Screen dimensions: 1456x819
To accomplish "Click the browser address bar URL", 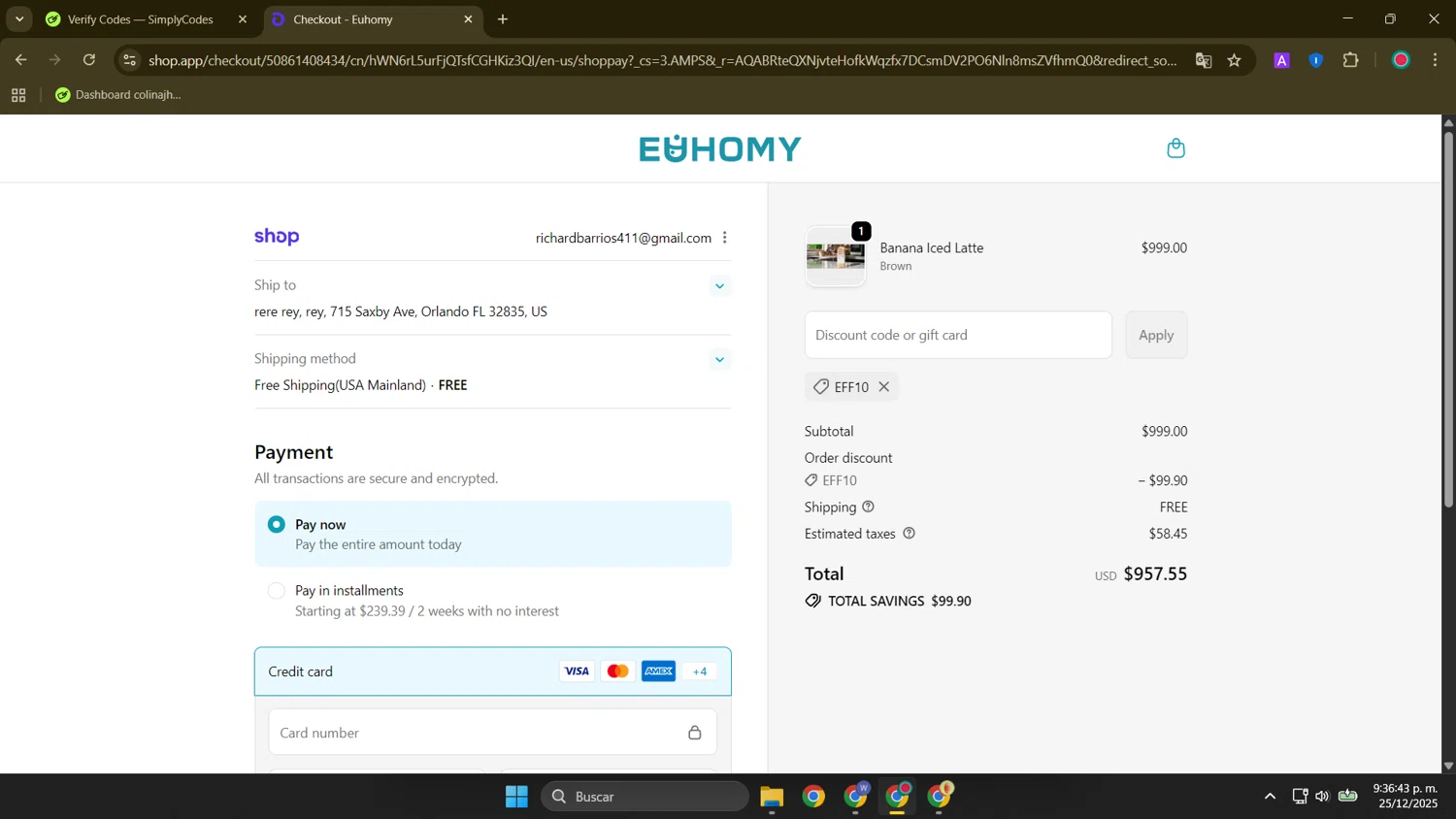I will (662, 60).
